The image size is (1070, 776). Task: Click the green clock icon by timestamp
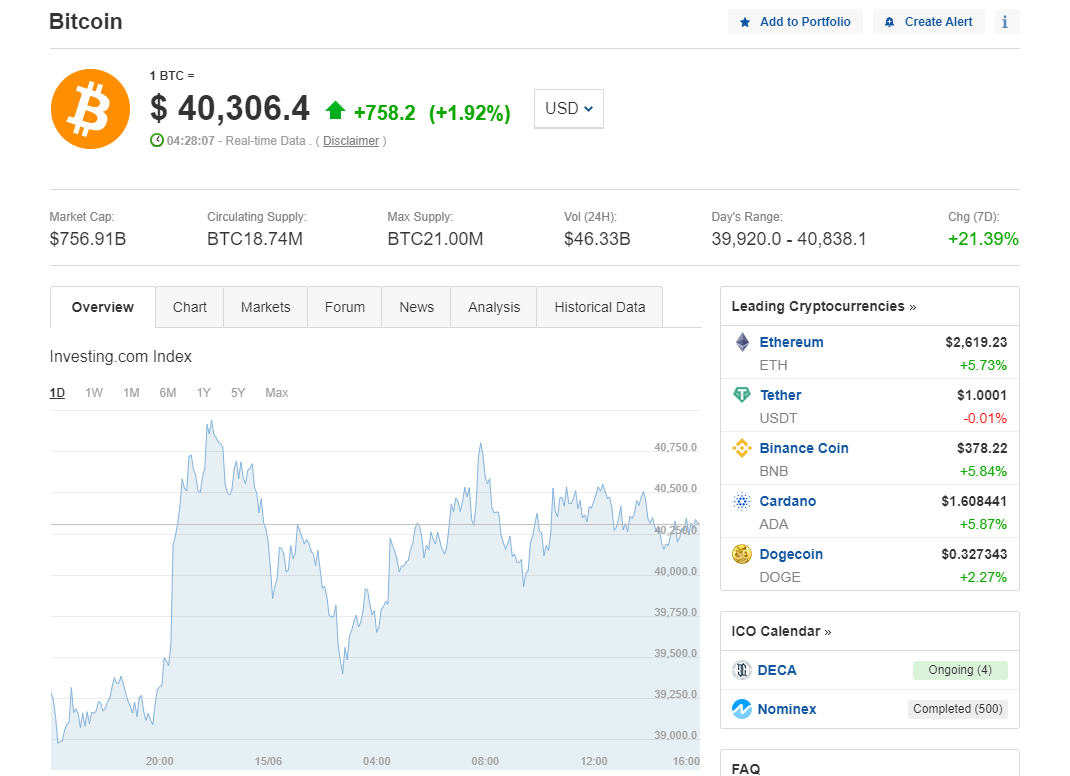click(157, 141)
